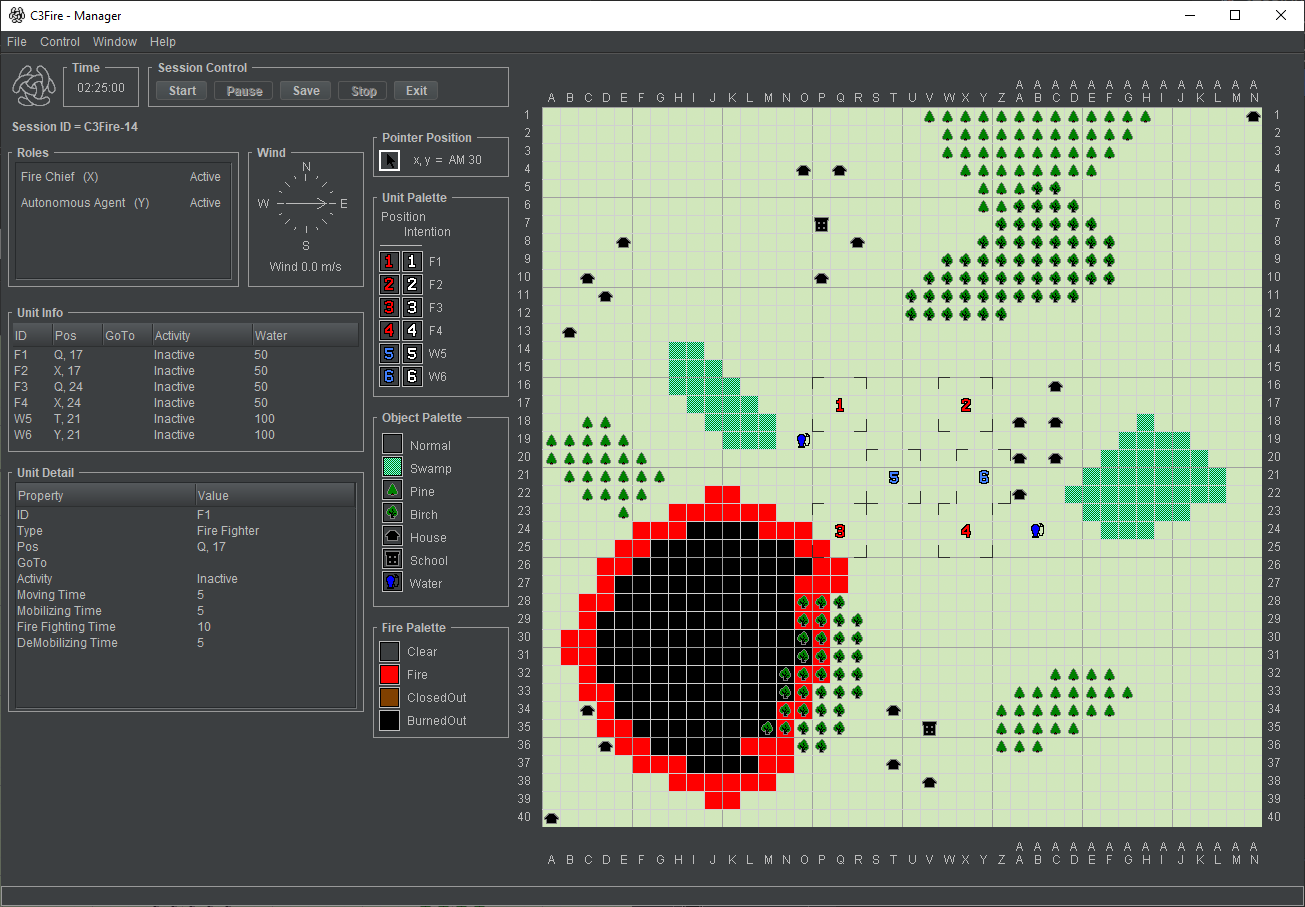Select the F4 row in Unit Info

click(x=185, y=403)
